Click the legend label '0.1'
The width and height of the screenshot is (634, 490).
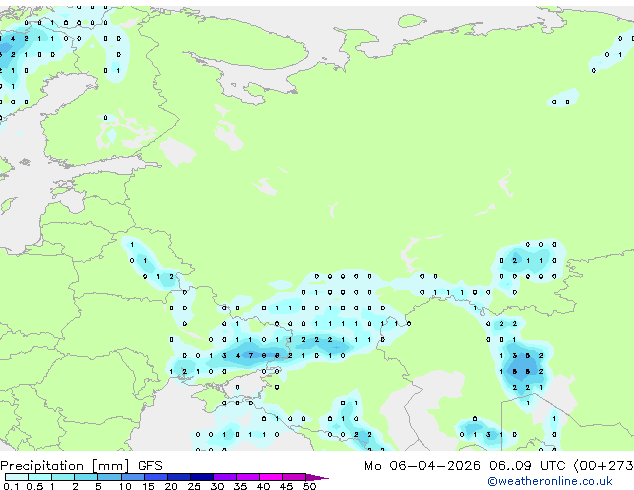pos(11,486)
